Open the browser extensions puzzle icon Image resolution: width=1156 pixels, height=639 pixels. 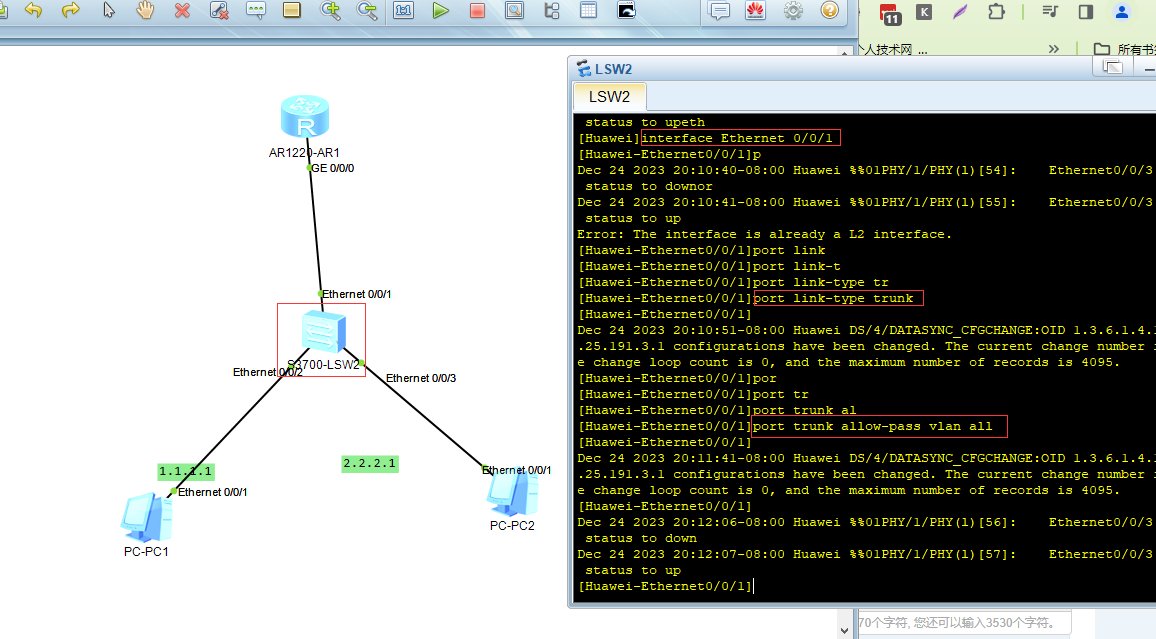click(997, 12)
